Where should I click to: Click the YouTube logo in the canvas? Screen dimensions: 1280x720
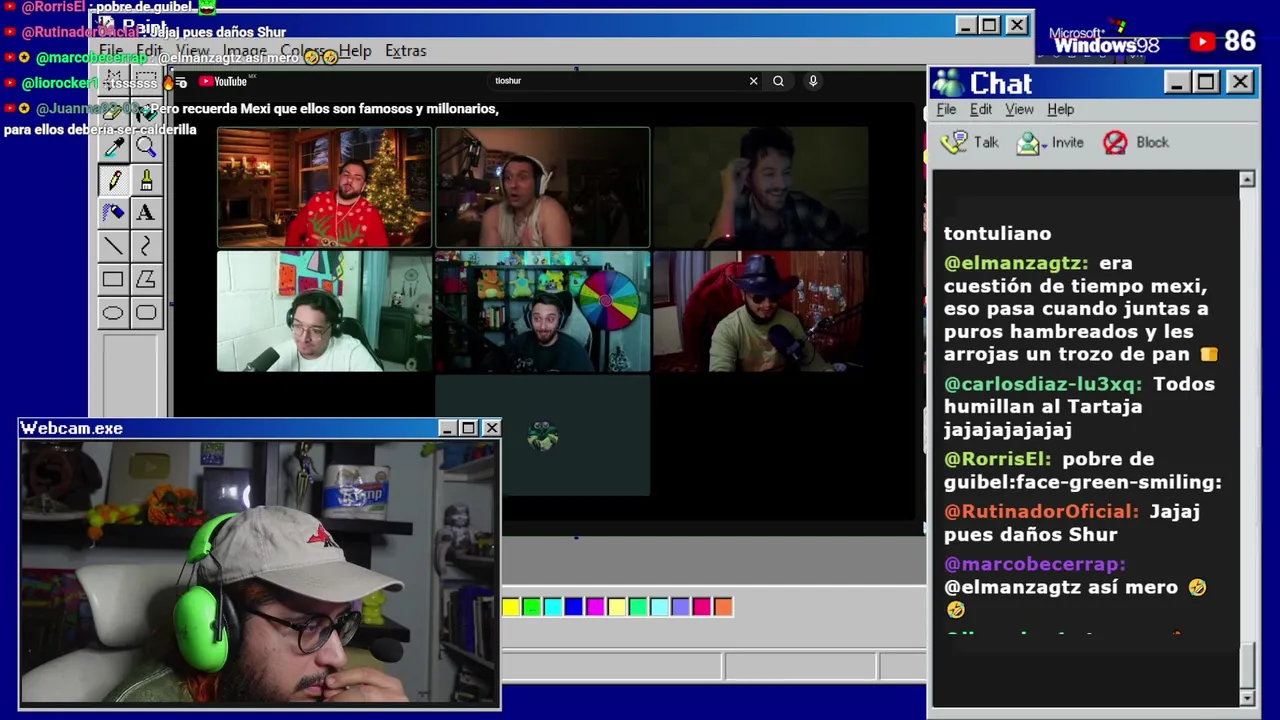pyautogui.click(x=223, y=82)
